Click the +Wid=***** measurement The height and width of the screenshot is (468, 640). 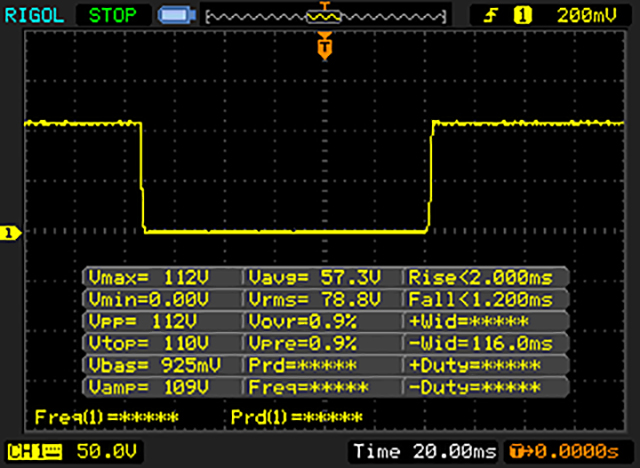(469, 322)
